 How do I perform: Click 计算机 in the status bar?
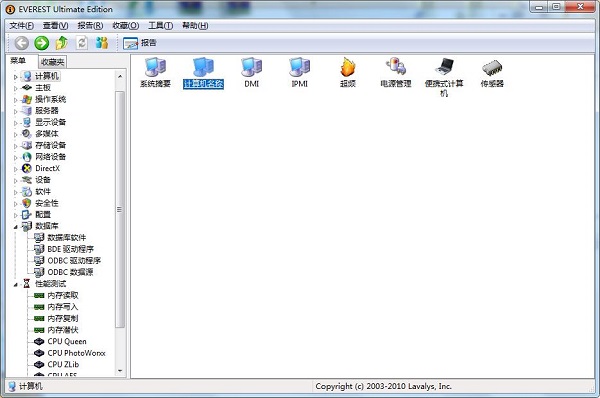pyautogui.click(x=31, y=386)
